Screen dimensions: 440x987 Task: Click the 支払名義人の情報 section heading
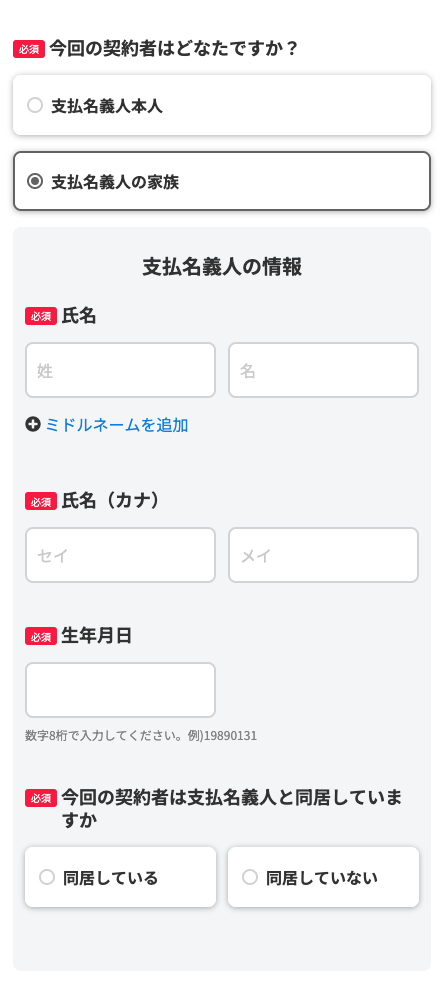coord(222,267)
